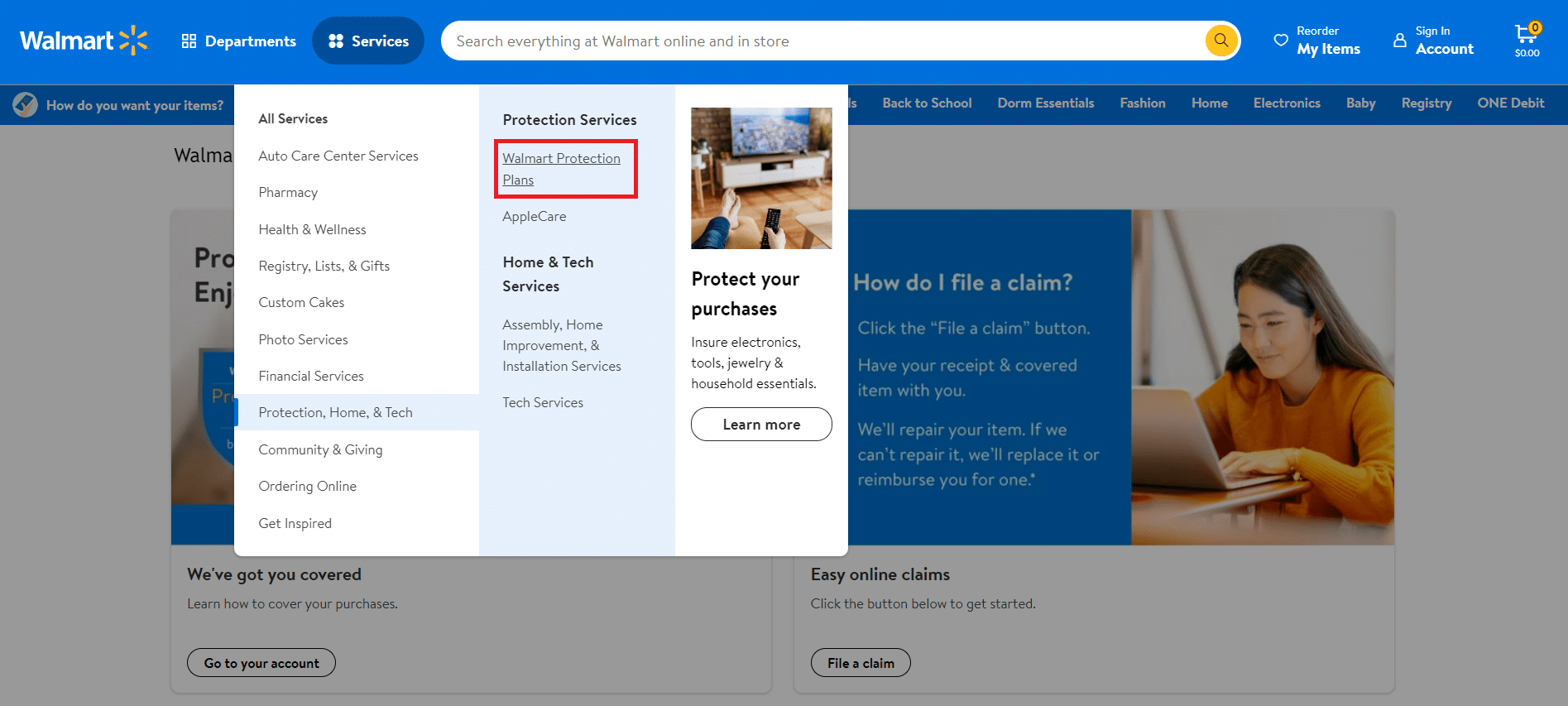Select Registry, Lists, & Gifts
Image resolution: width=1568 pixels, height=706 pixels.
(324, 266)
